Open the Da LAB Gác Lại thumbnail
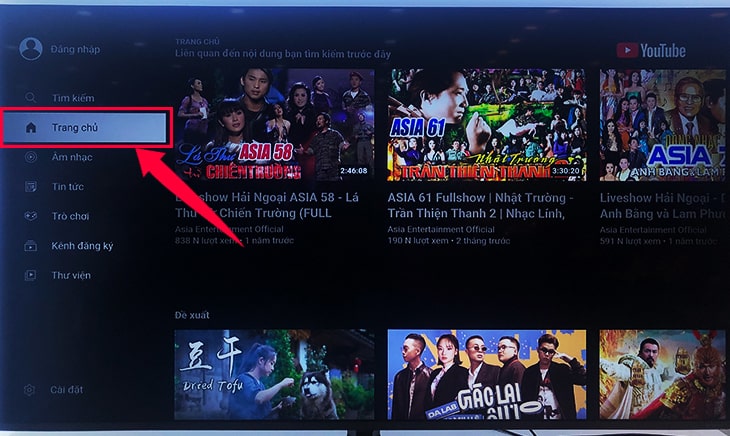730x436 pixels. click(x=487, y=374)
